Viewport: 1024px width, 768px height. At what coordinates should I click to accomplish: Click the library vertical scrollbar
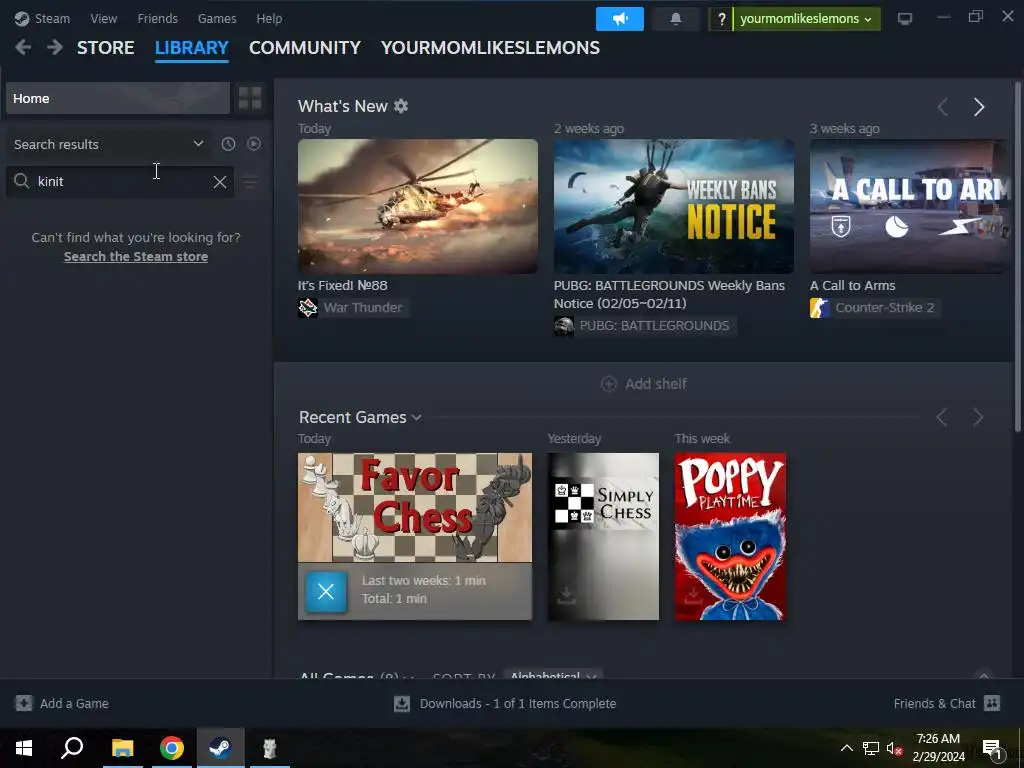pyautogui.click(x=1017, y=258)
